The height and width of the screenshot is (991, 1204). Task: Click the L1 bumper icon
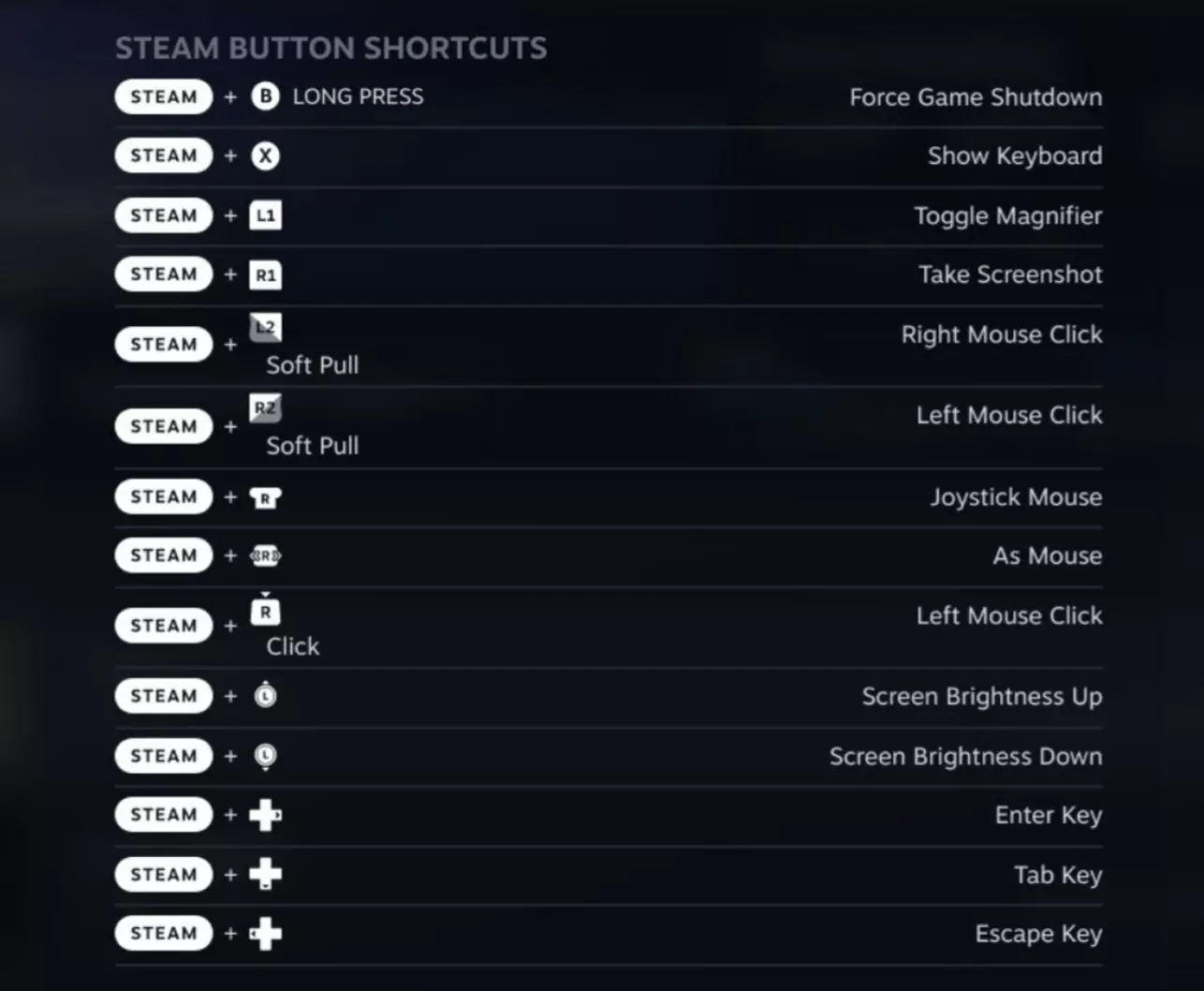pyautogui.click(x=265, y=215)
